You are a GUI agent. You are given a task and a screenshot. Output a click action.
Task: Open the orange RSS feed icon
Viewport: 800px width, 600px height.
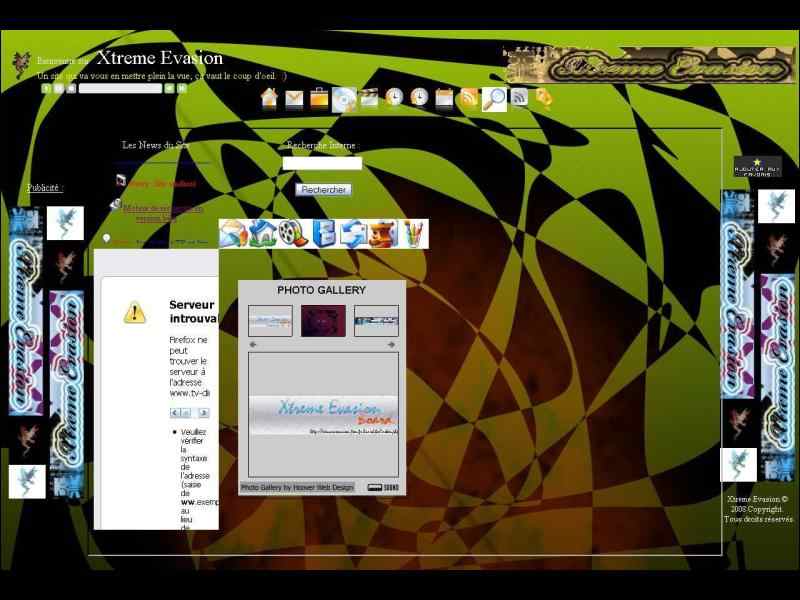pyautogui.click(x=468, y=98)
